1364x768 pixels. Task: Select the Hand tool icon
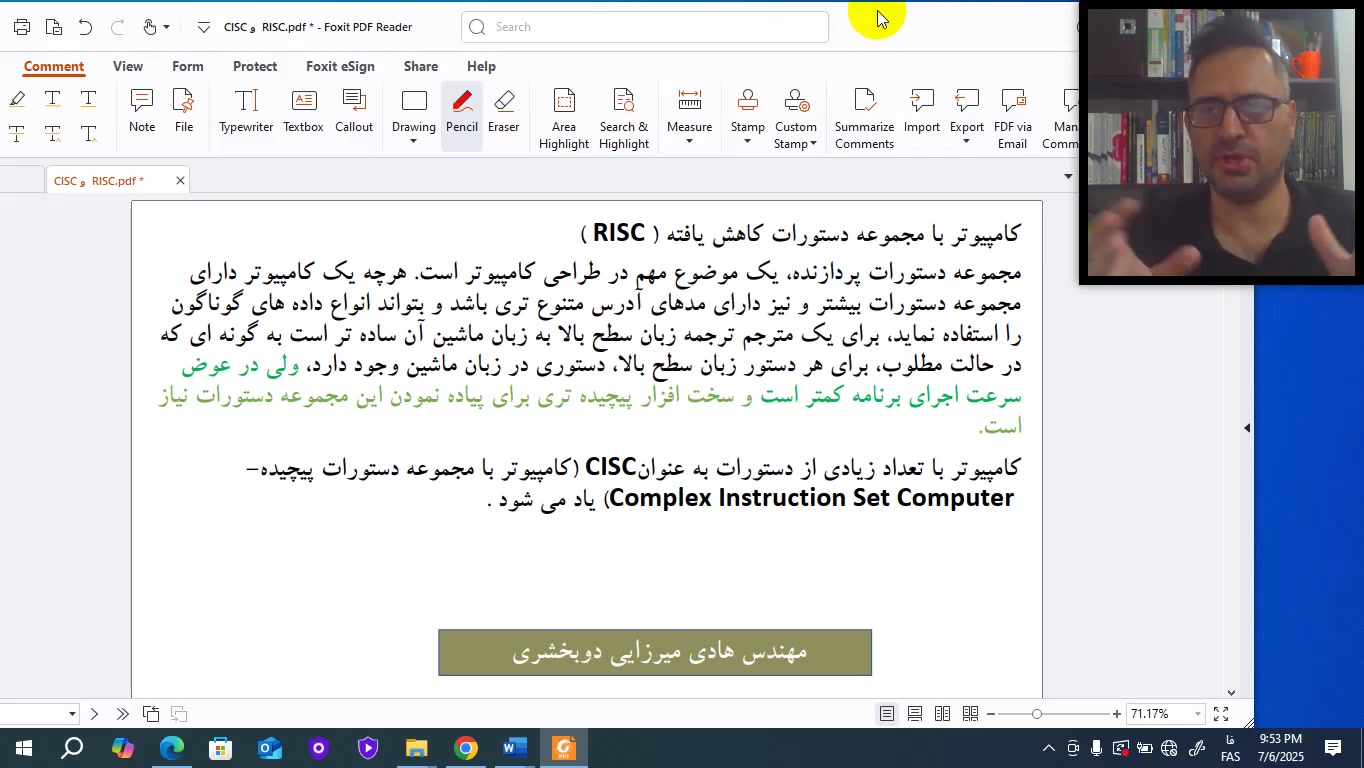point(149,27)
